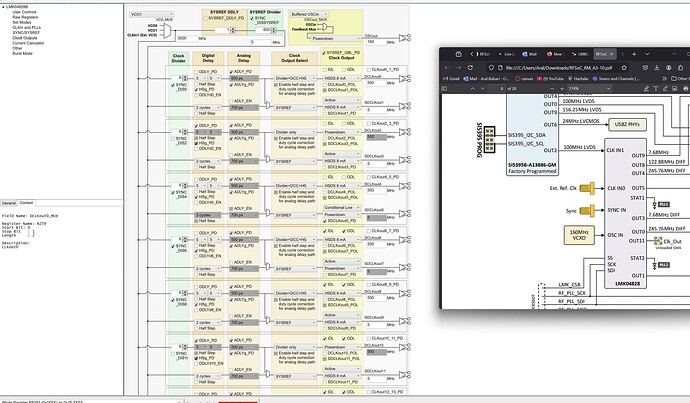Viewport: 690px width, 403px height.
Task: Toggle CLKout6_7_PD checkbox
Action: click(x=369, y=231)
